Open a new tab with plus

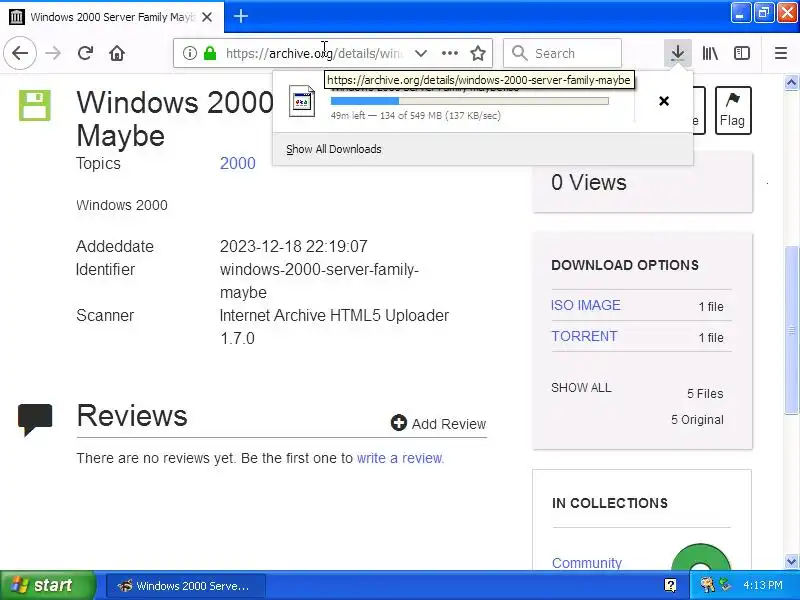pyautogui.click(x=241, y=16)
